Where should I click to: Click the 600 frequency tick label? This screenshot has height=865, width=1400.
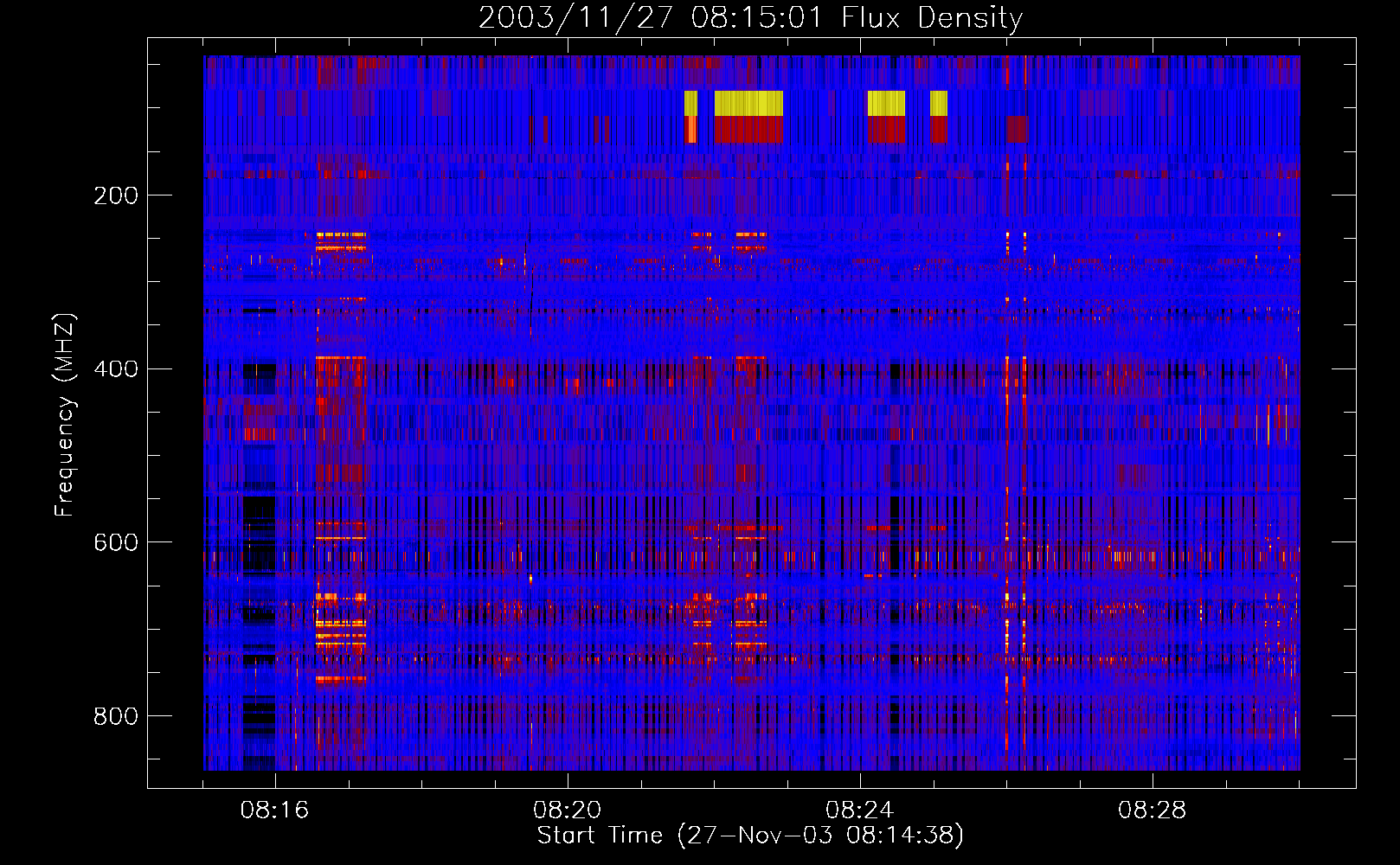(116, 542)
